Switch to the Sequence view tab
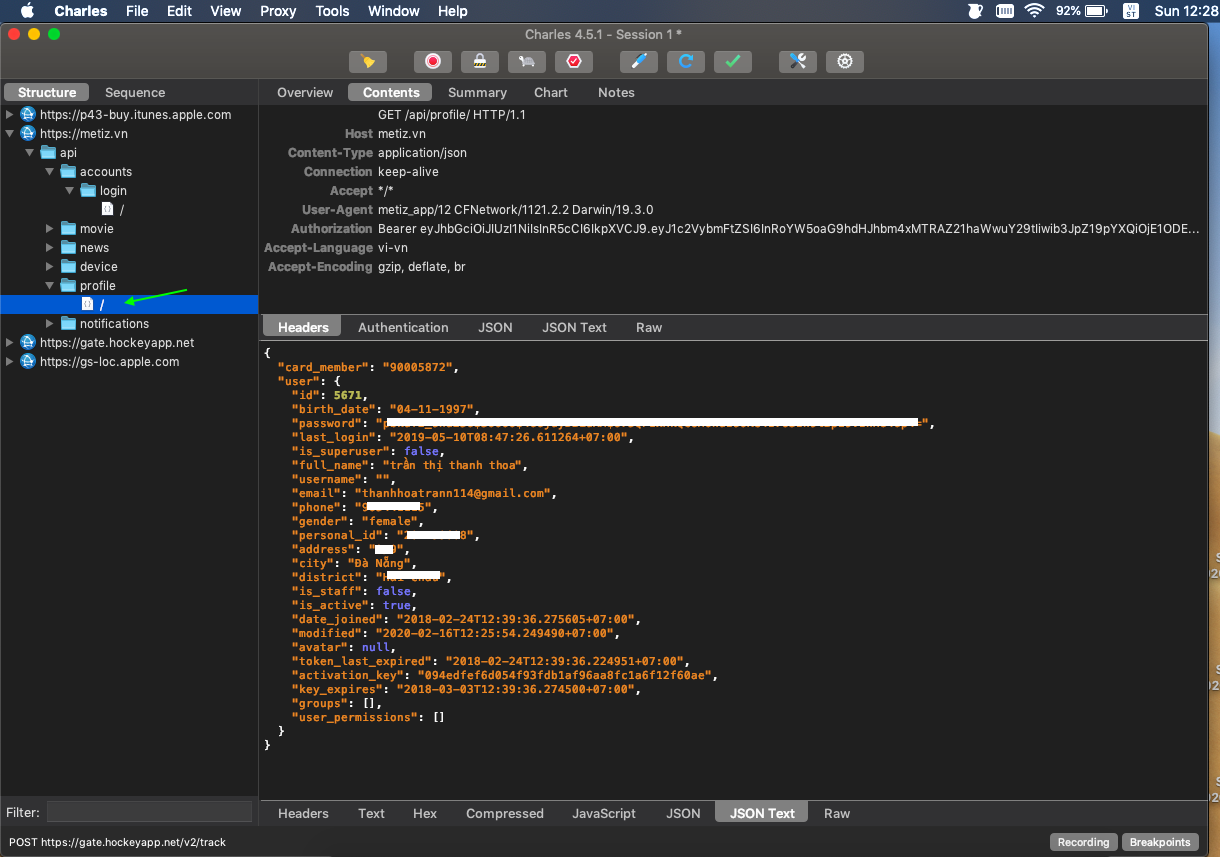Screen dimensions: 1220x857 (135, 92)
